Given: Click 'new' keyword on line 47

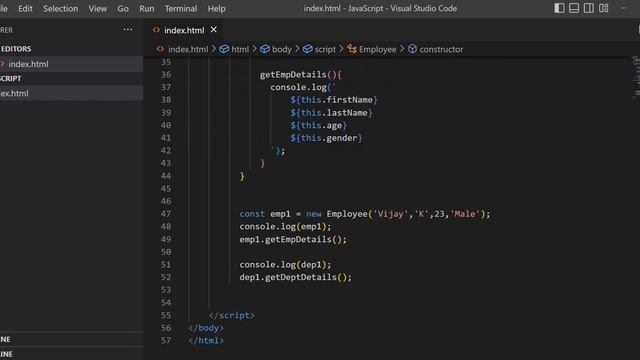Looking at the screenshot, I should click(x=313, y=214).
